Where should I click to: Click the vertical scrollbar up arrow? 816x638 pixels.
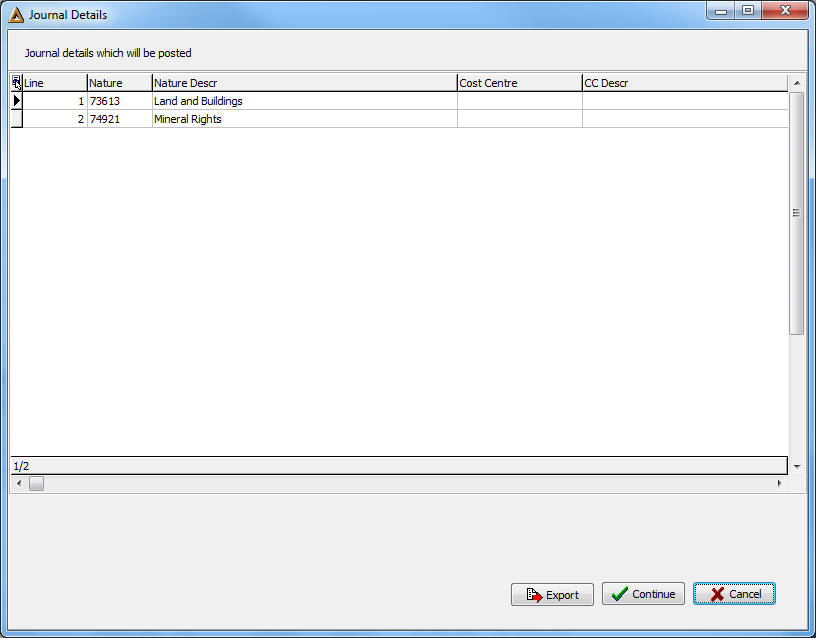pos(797,83)
